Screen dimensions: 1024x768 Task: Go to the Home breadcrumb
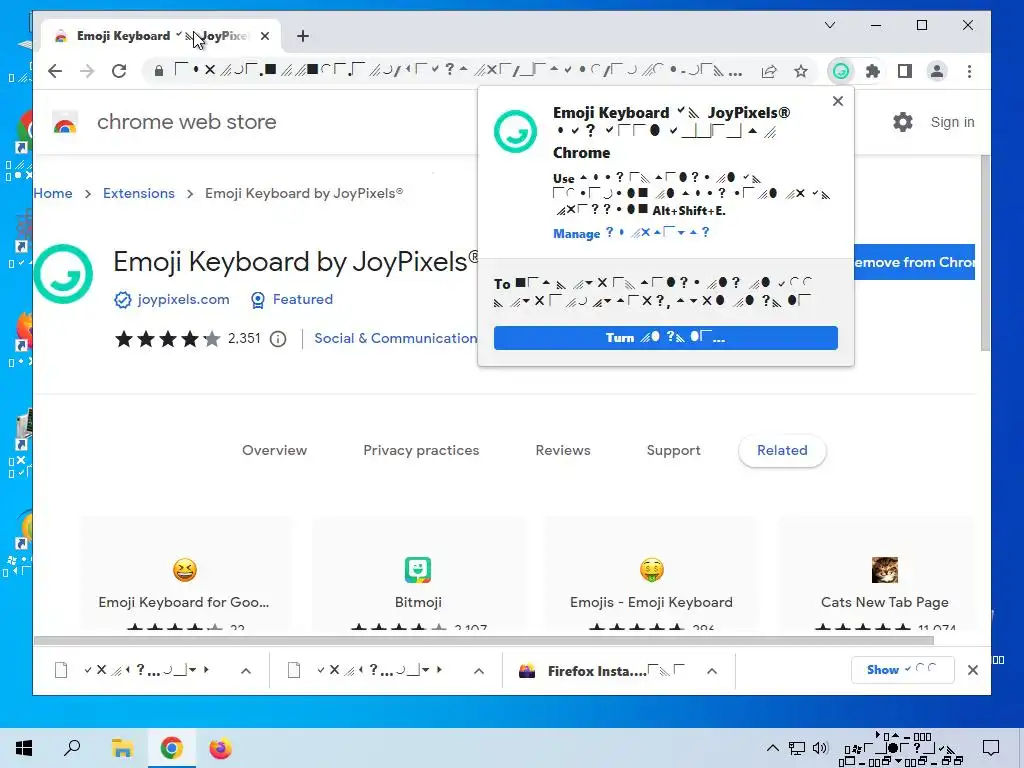tap(53, 193)
